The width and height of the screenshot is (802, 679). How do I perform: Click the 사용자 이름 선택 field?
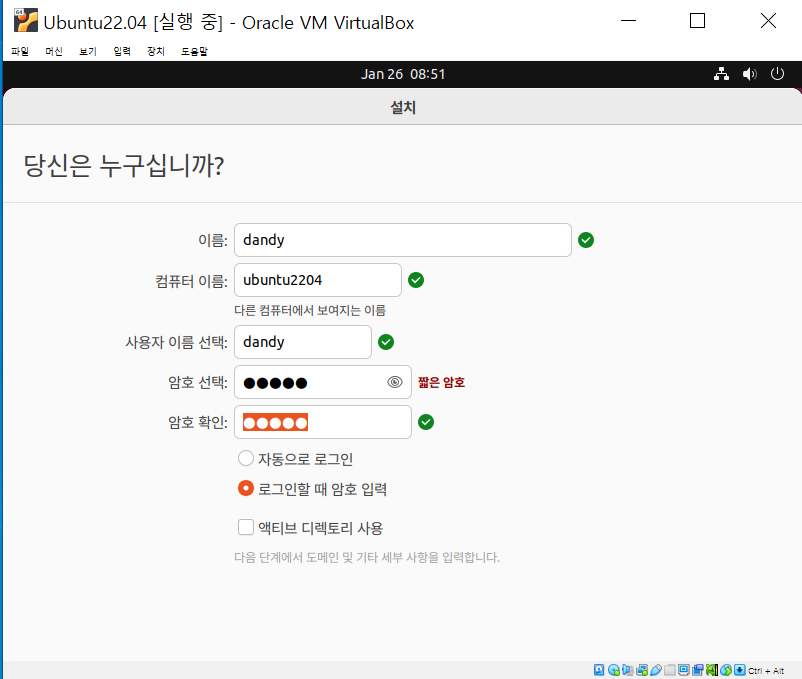[x=303, y=342]
